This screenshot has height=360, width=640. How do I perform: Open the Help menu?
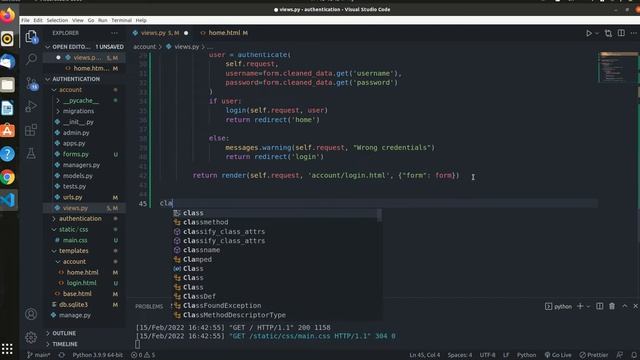click(141, 20)
